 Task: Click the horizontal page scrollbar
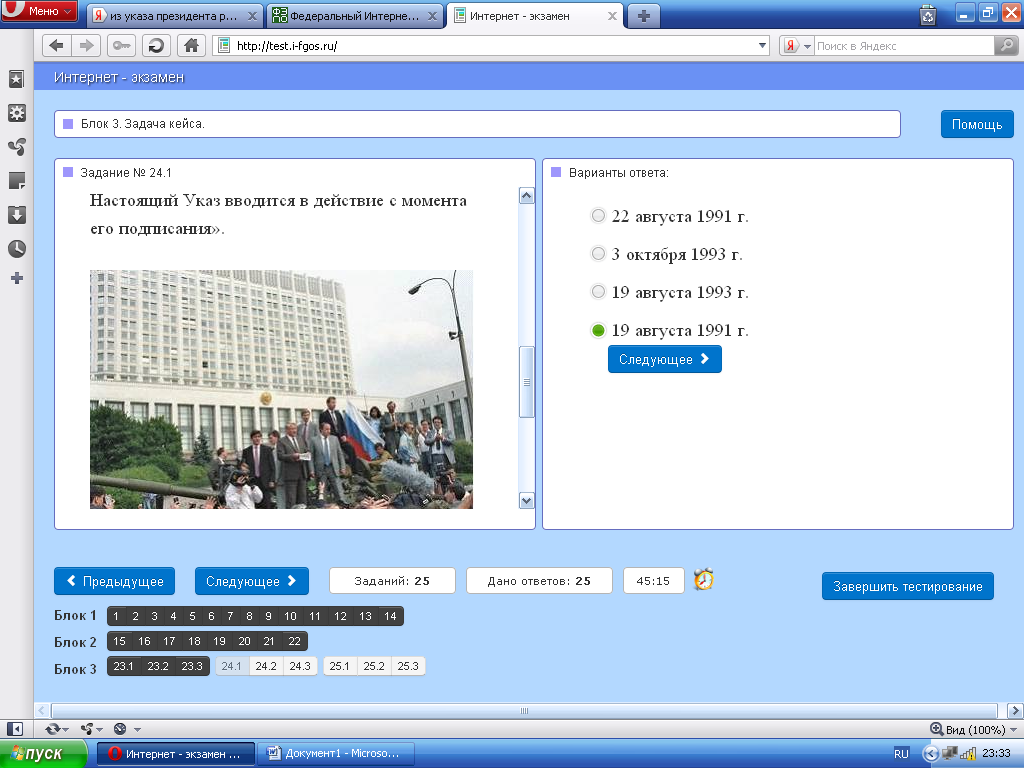524,711
